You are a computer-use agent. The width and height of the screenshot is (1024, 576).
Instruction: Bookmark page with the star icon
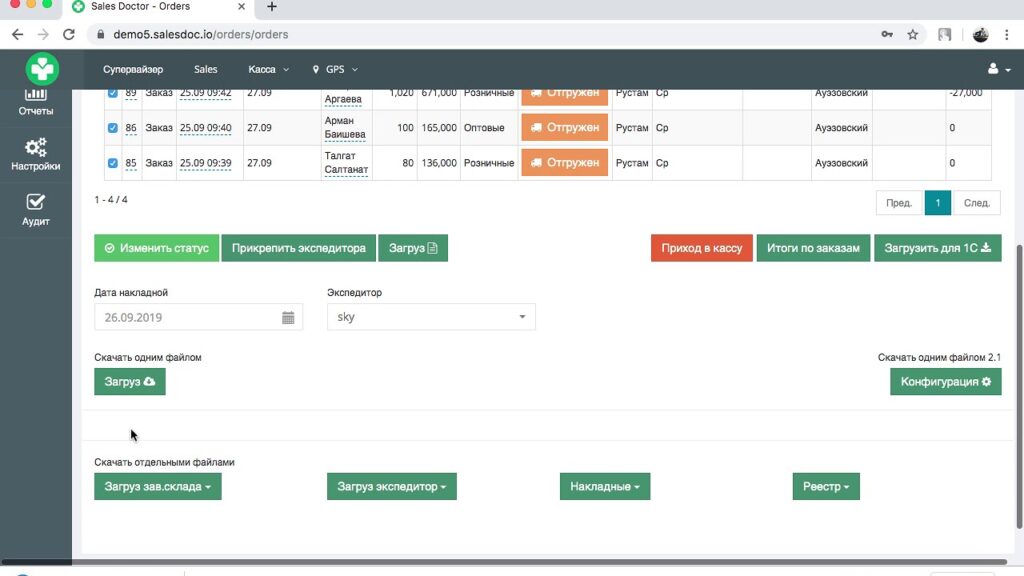912,34
